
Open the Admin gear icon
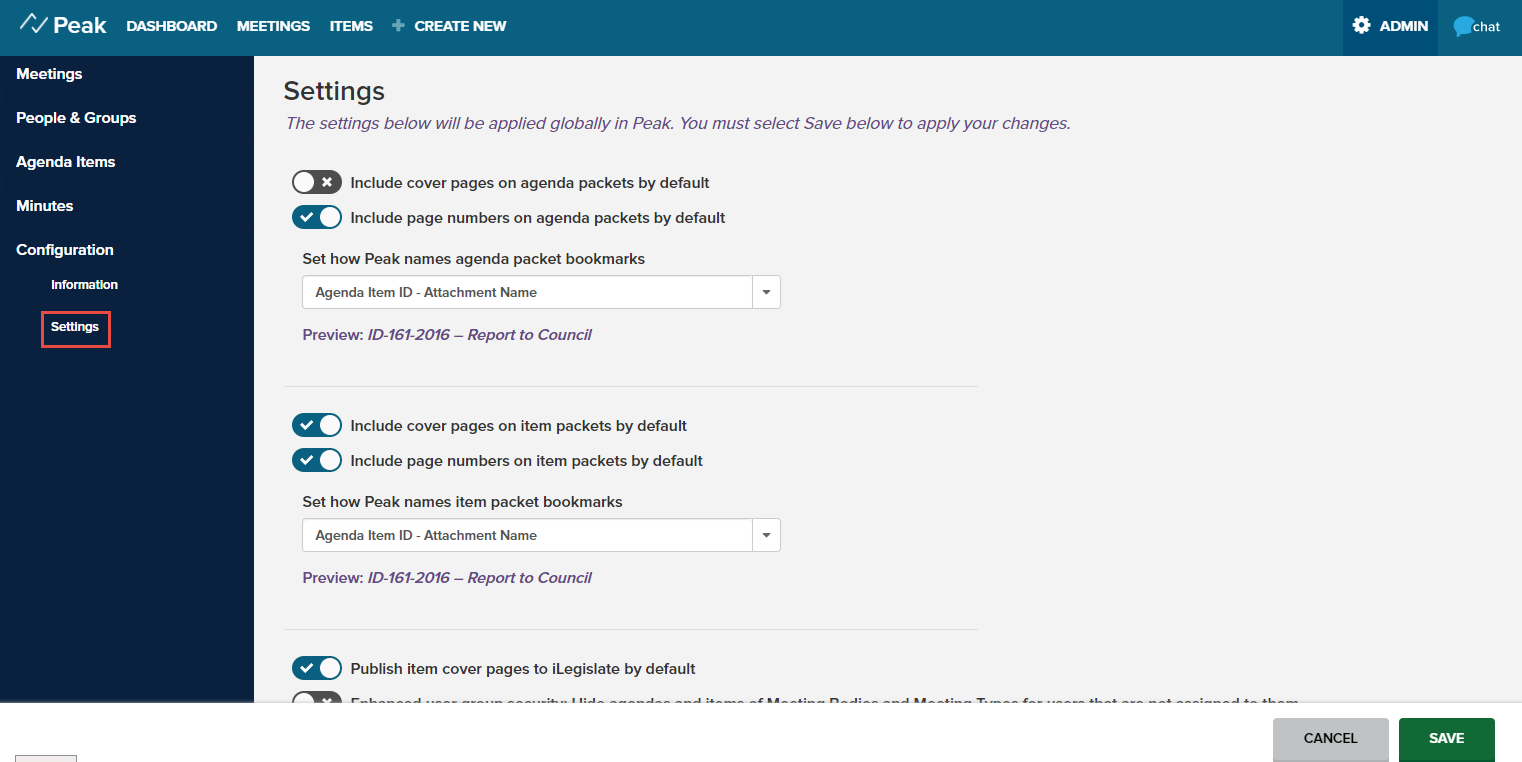(1361, 26)
